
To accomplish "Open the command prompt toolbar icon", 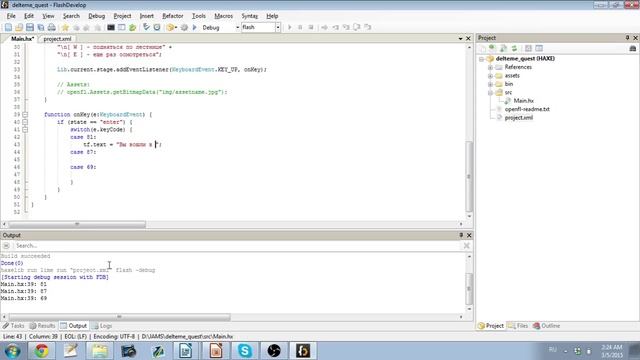I will pyautogui.click(x=111, y=27).
